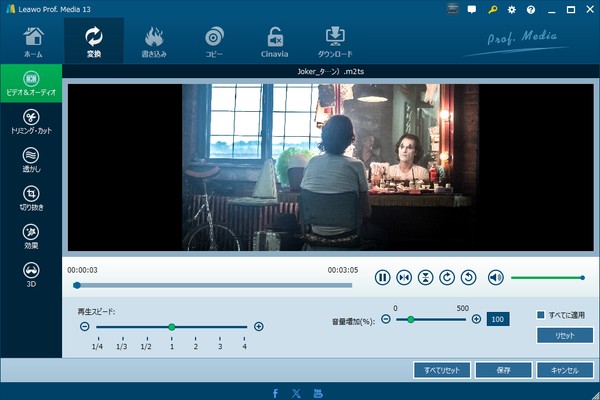Click the 保存 save button

pos(503,370)
